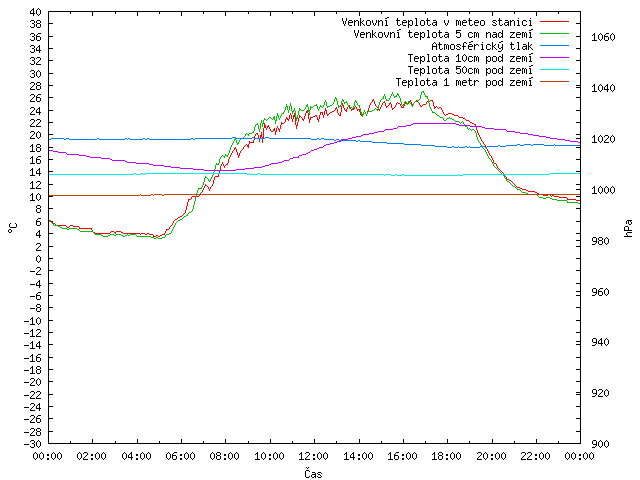
Task: Click the 1040 pressure axis label
Action: pos(603,88)
